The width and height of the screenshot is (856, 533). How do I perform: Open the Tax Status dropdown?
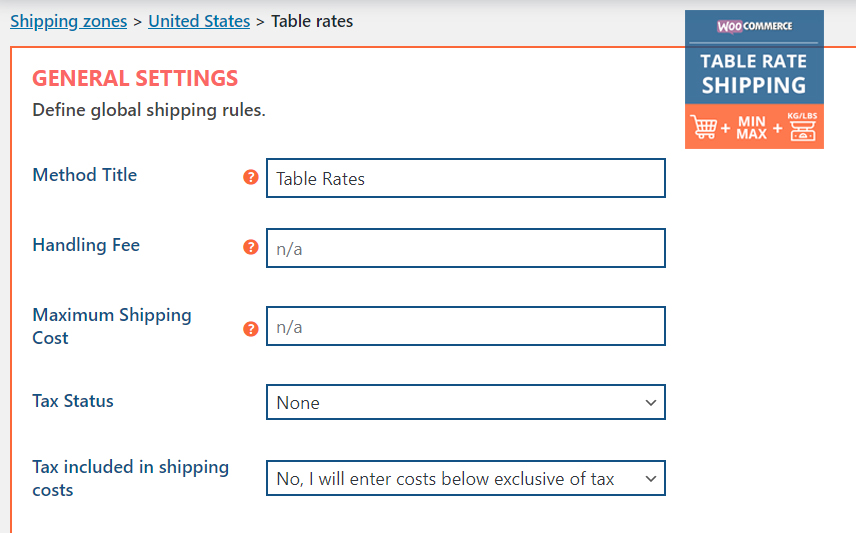click(466, 402)
